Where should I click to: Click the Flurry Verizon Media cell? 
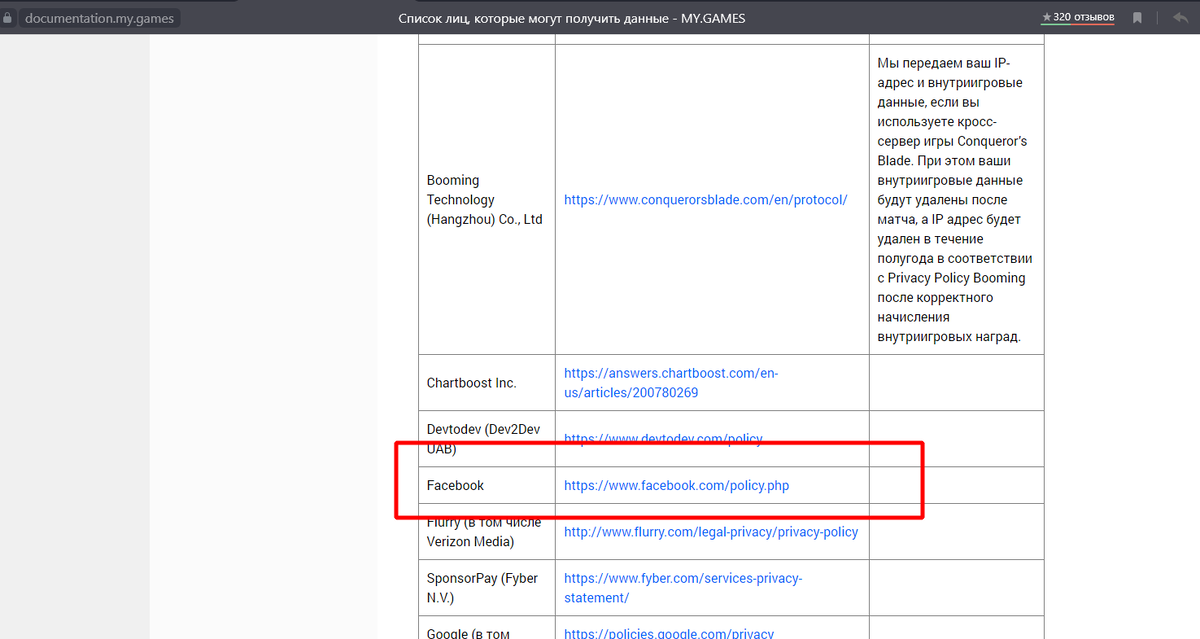pyautogui.click(x=486, y=532)
